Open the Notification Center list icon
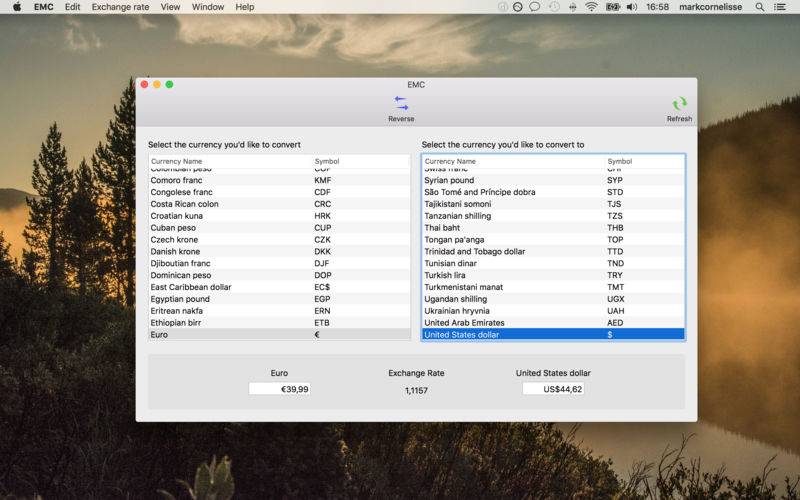Screen dimensions: 800x500 [780, 7]
